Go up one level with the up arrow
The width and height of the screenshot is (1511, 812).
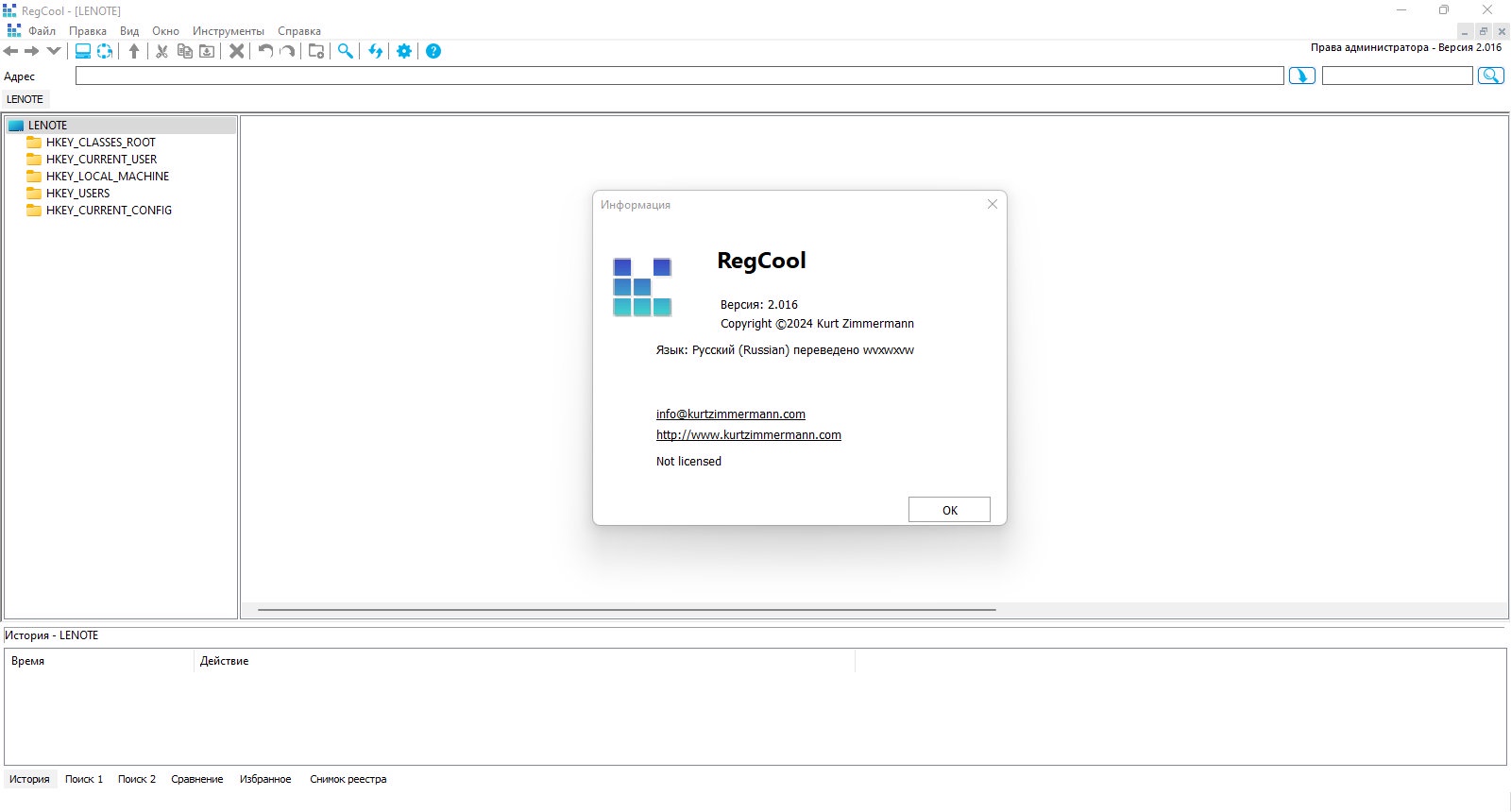tap(134, 51)
